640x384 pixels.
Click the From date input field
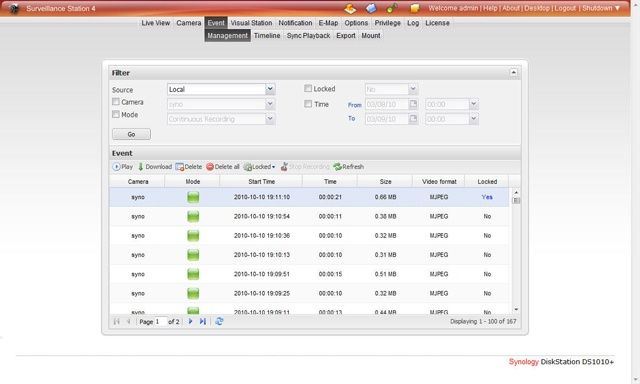[x=387, y=104]
